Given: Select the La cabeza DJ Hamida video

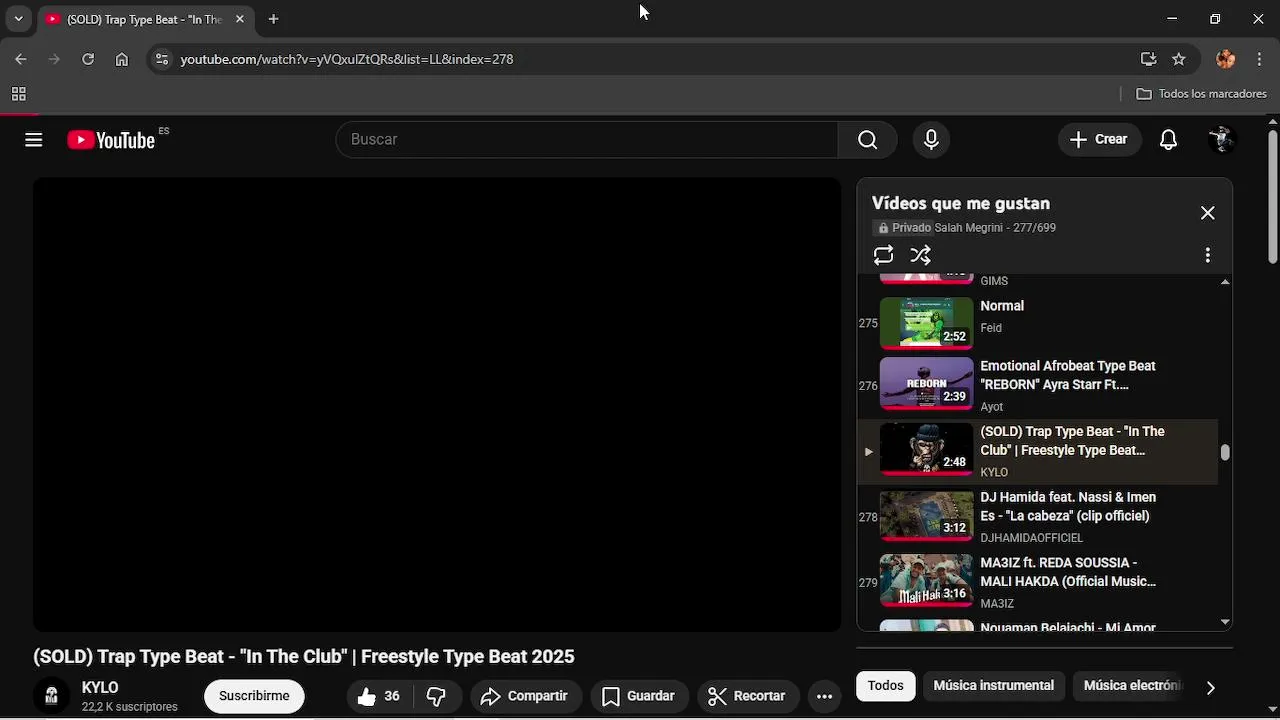Looking at the screenshot, I should point(1038,517).
